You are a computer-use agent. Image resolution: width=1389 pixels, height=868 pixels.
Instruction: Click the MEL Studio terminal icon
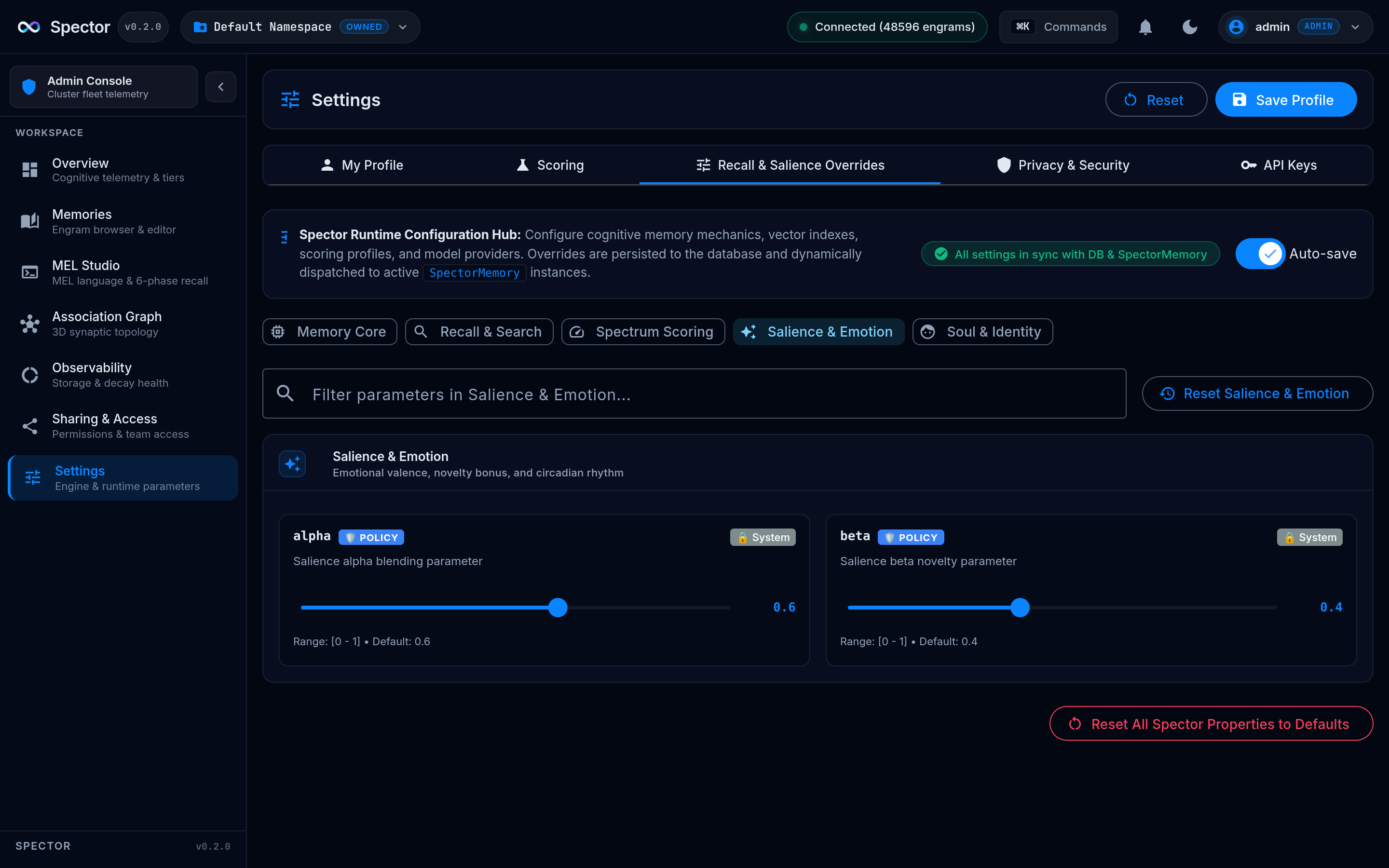pyautogui.click(x=30, y=272)
